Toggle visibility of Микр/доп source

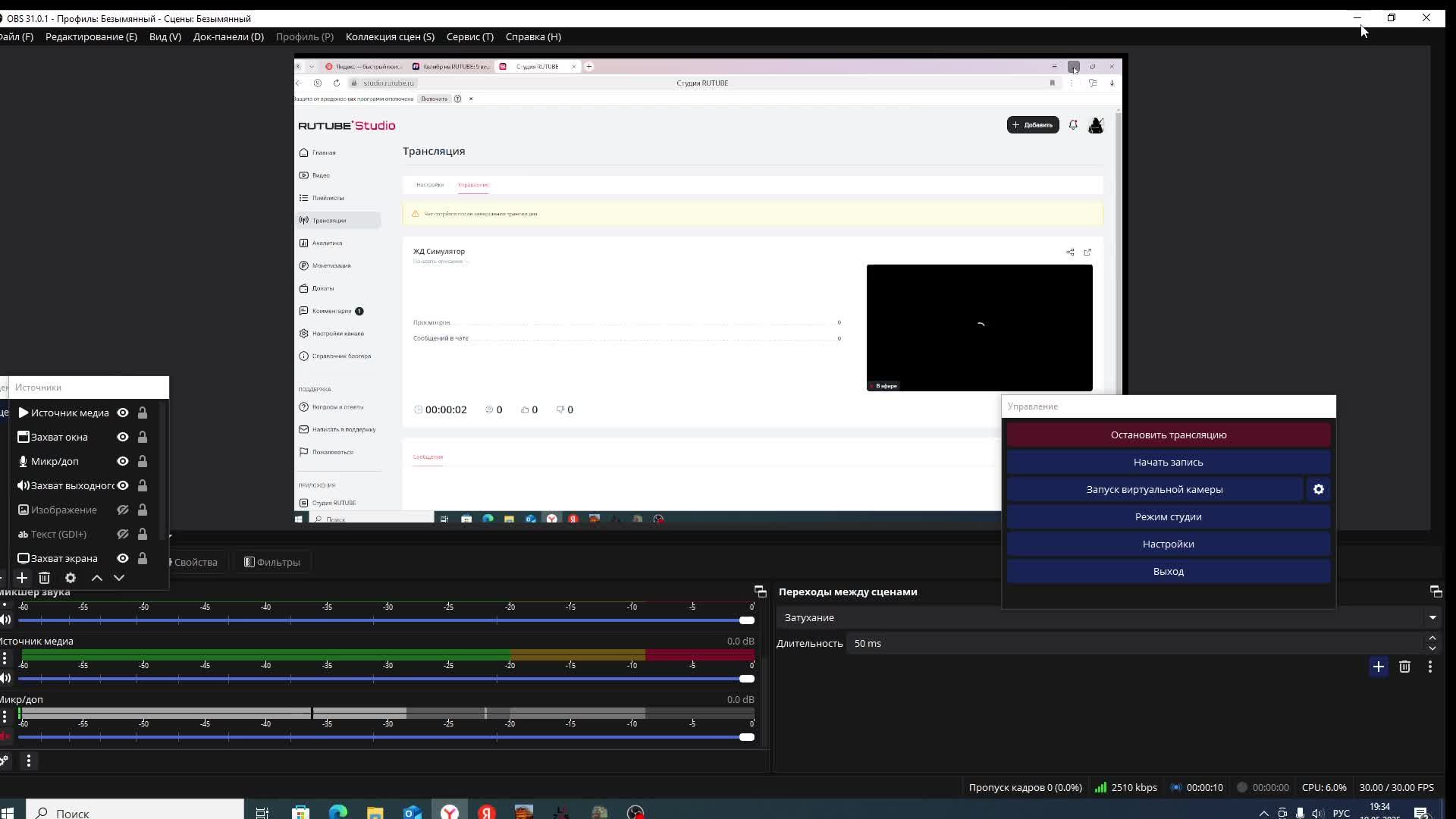point(123,461)
